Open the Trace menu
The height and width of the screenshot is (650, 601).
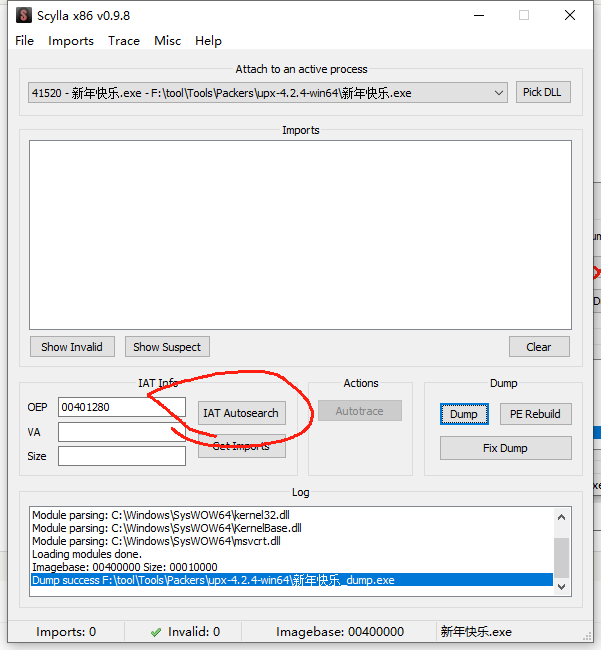[x=124, y=41]
